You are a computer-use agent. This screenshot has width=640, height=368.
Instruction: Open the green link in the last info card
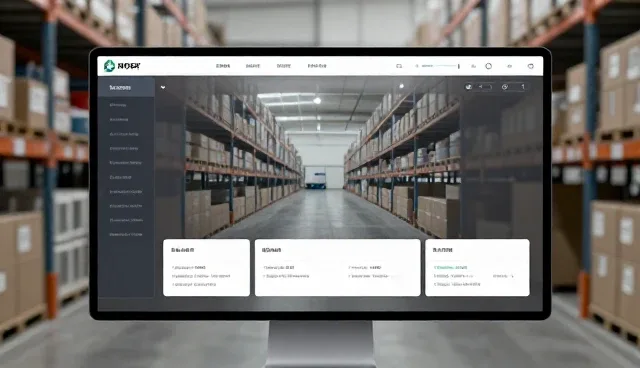click(x=451, y=268)
